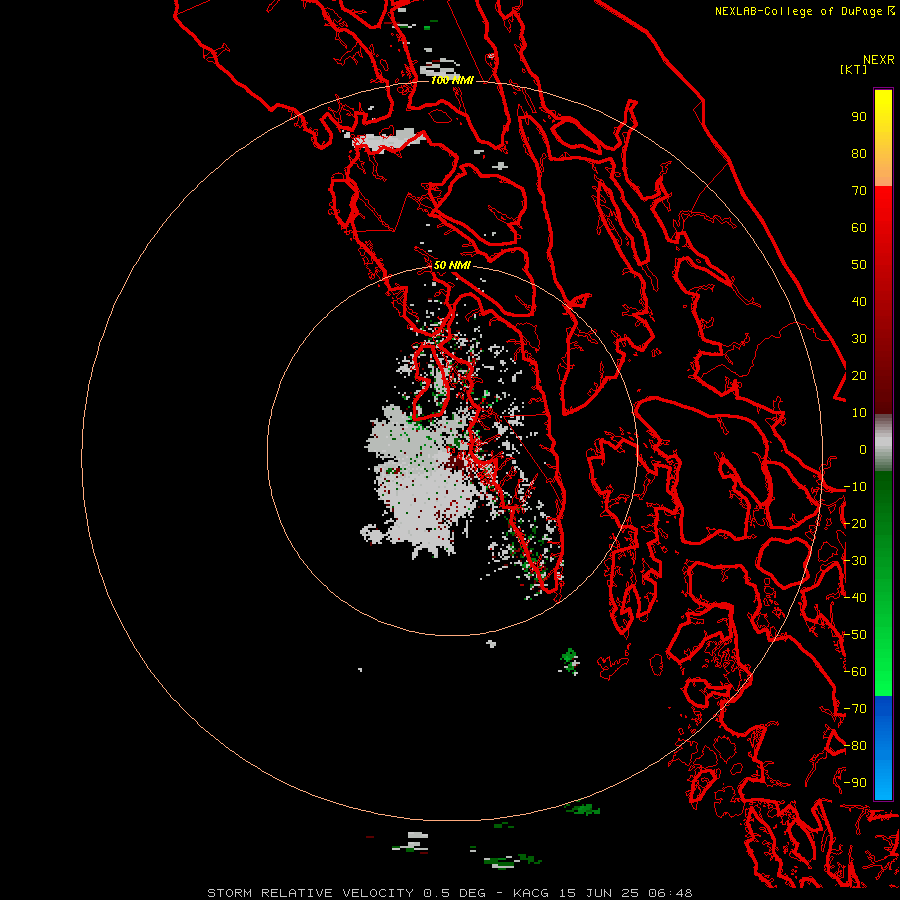Click the positive 50 knot scale value
This screenshot has height=900, width=900.
pos(859,265)
